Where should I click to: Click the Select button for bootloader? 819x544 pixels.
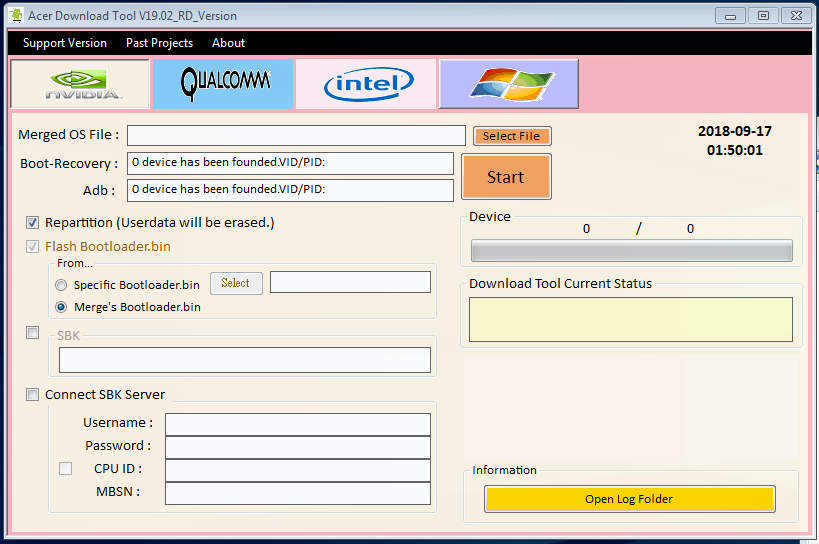tap(236, 283)
